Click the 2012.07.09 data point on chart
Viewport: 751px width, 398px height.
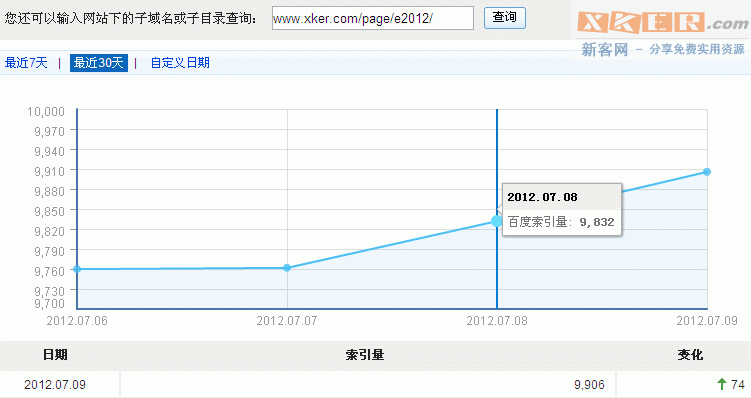pos(707,171)
